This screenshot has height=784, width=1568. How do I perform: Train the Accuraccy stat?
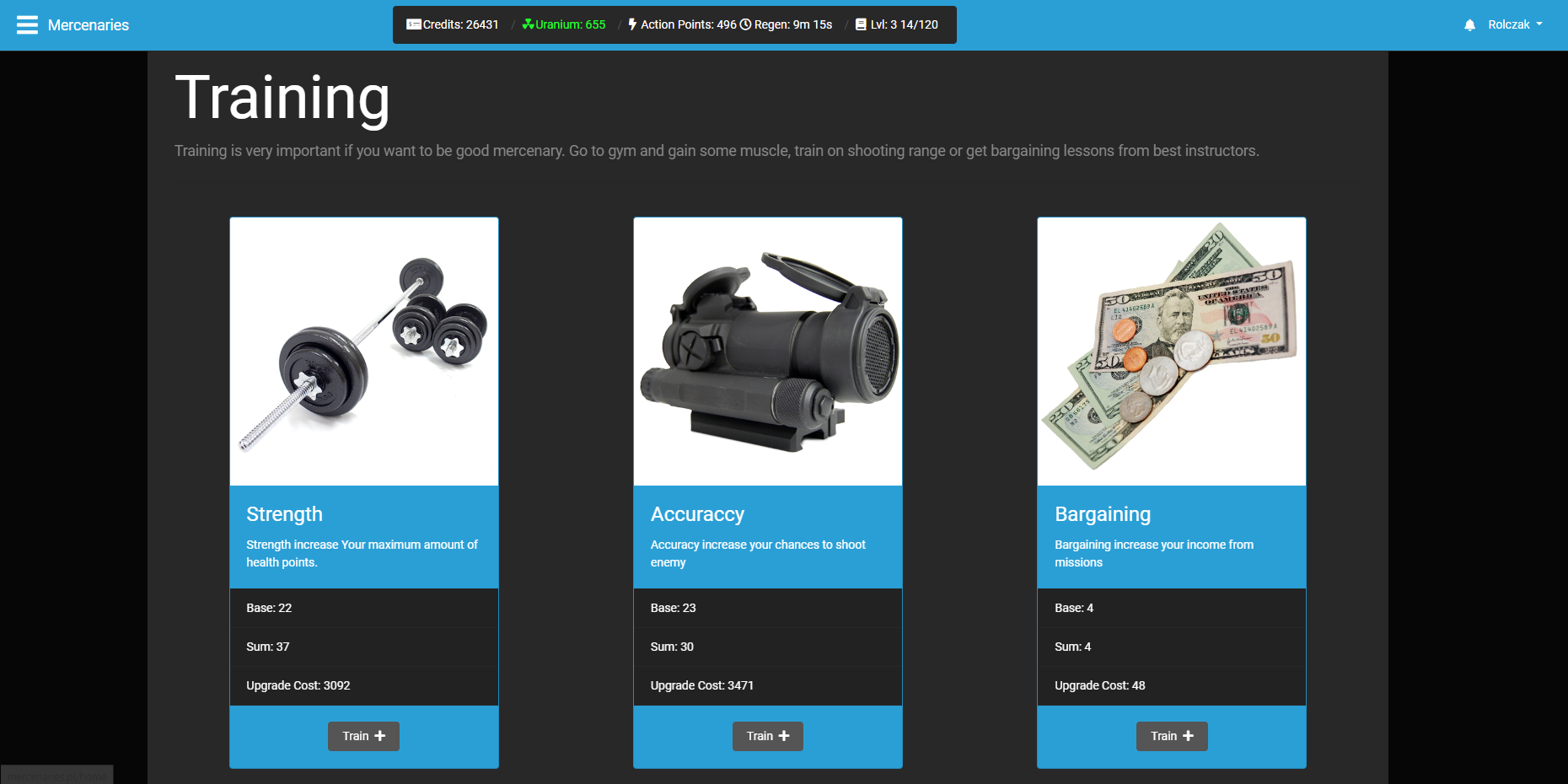pyautogui.click(x=767, y=736)
